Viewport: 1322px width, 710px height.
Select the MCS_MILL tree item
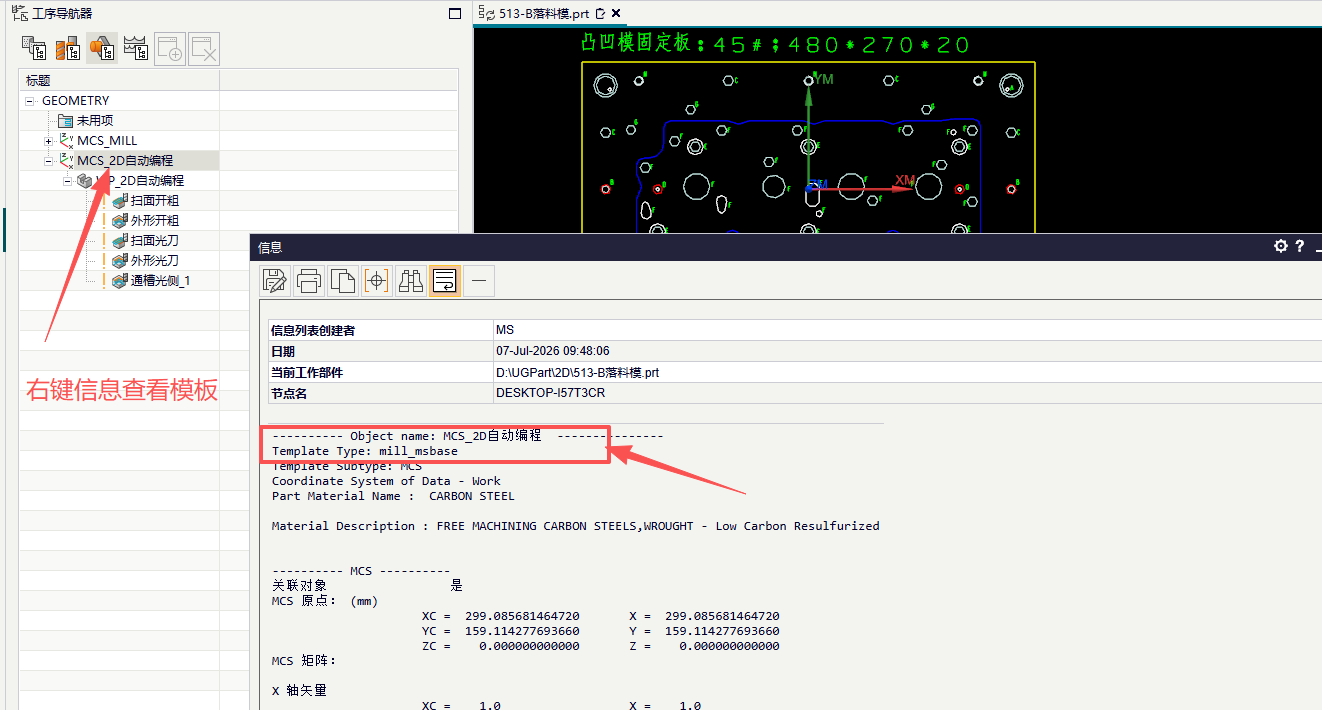(x=108, y=141)
